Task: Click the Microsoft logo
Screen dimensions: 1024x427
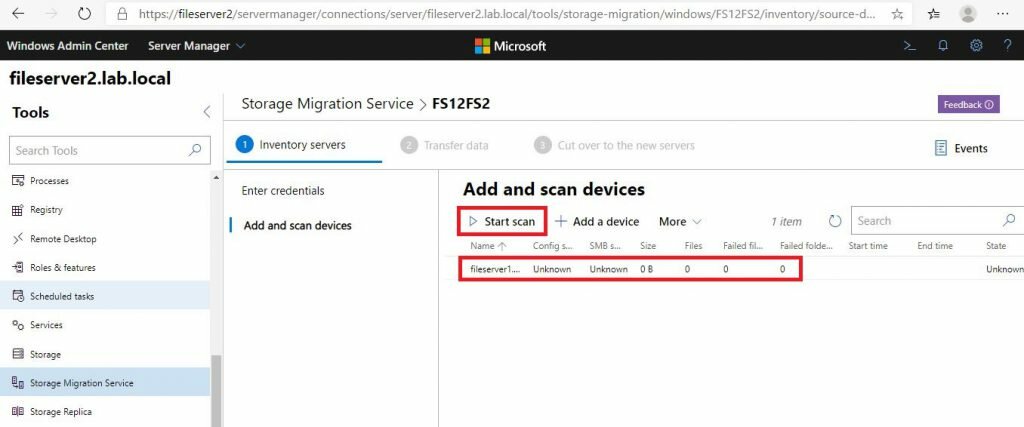Action: pyautogui.click(x=510, y=46)
